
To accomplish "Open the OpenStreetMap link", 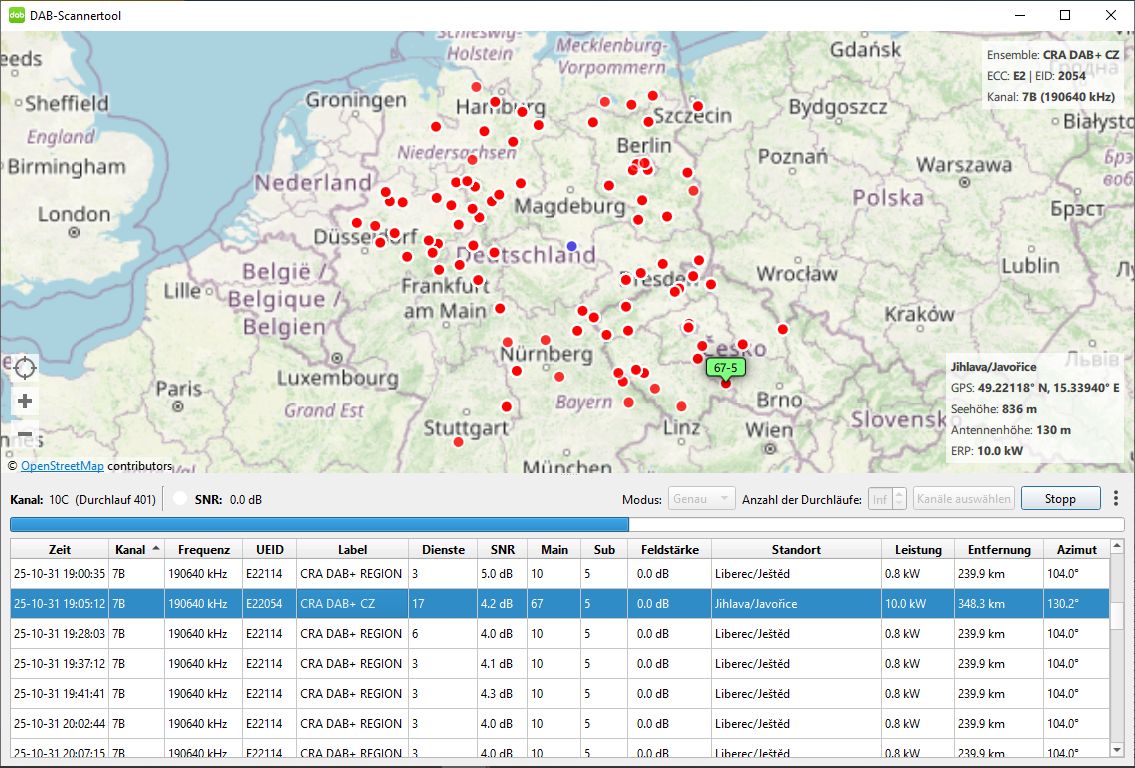I will (62, 466).
